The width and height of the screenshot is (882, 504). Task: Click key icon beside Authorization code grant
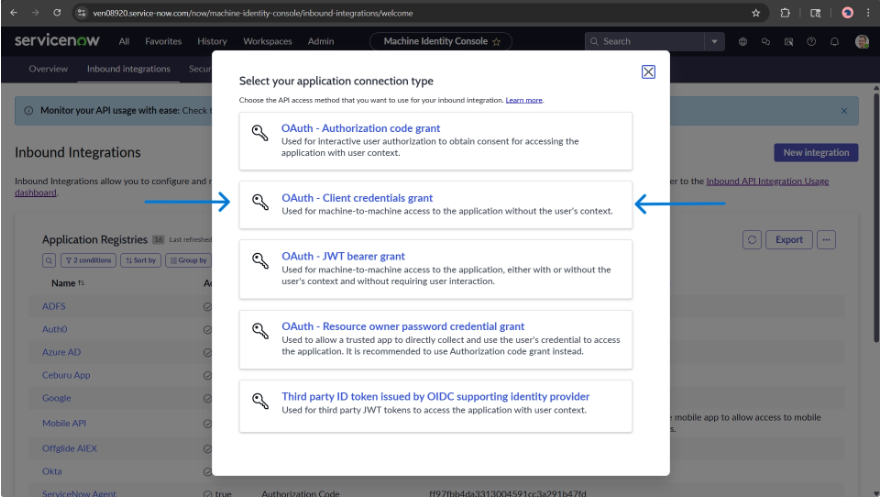coord(260,133)
